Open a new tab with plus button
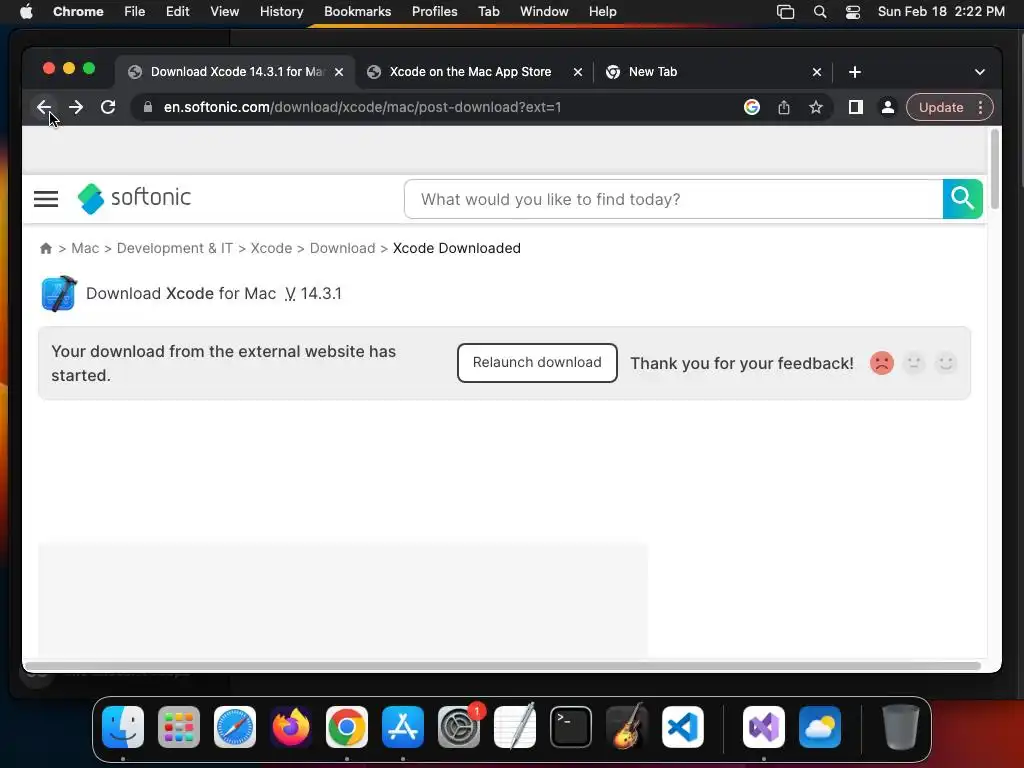The width and height of the screenshot is (1024, 768). [855, 72]
